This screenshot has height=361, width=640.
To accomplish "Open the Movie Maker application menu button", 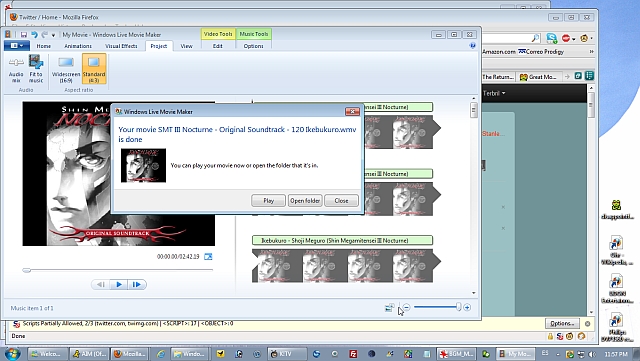I will pos(17,46).
